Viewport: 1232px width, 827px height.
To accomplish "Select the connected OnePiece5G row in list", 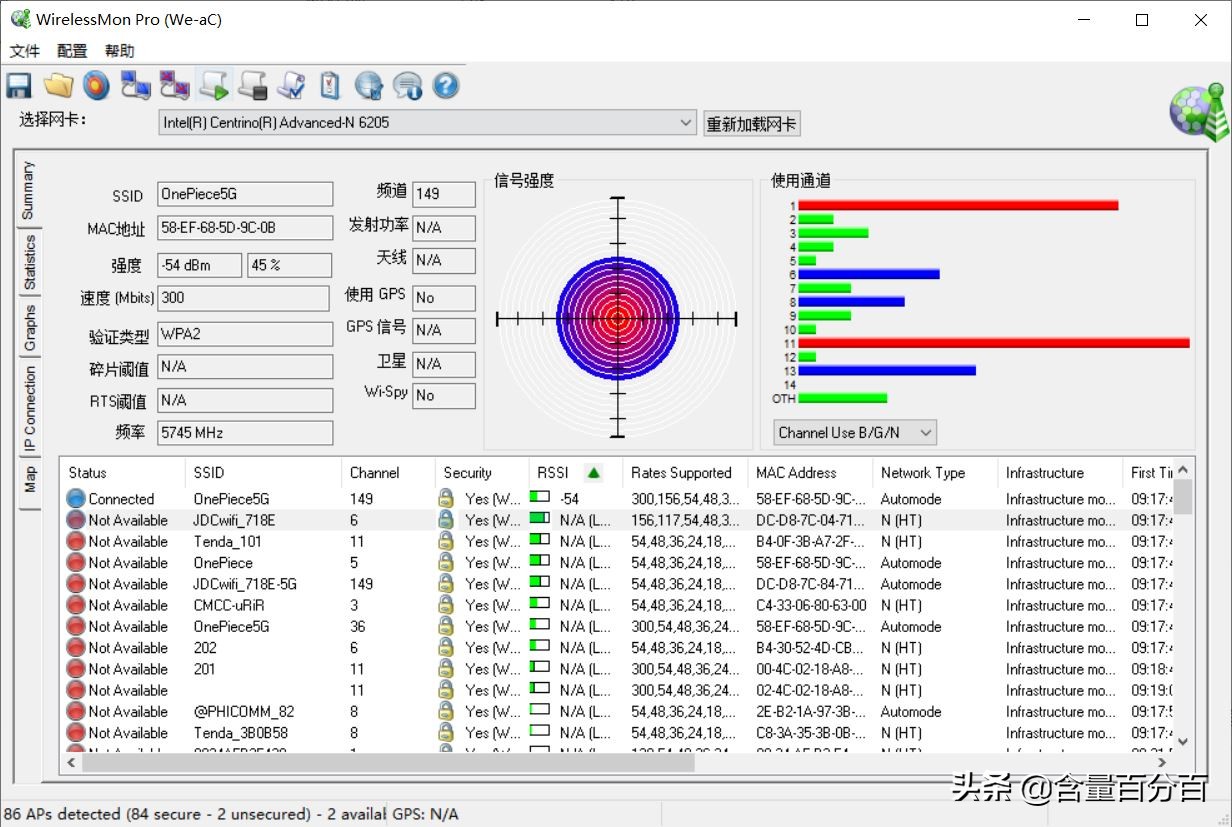I will (x=230, y=499).
